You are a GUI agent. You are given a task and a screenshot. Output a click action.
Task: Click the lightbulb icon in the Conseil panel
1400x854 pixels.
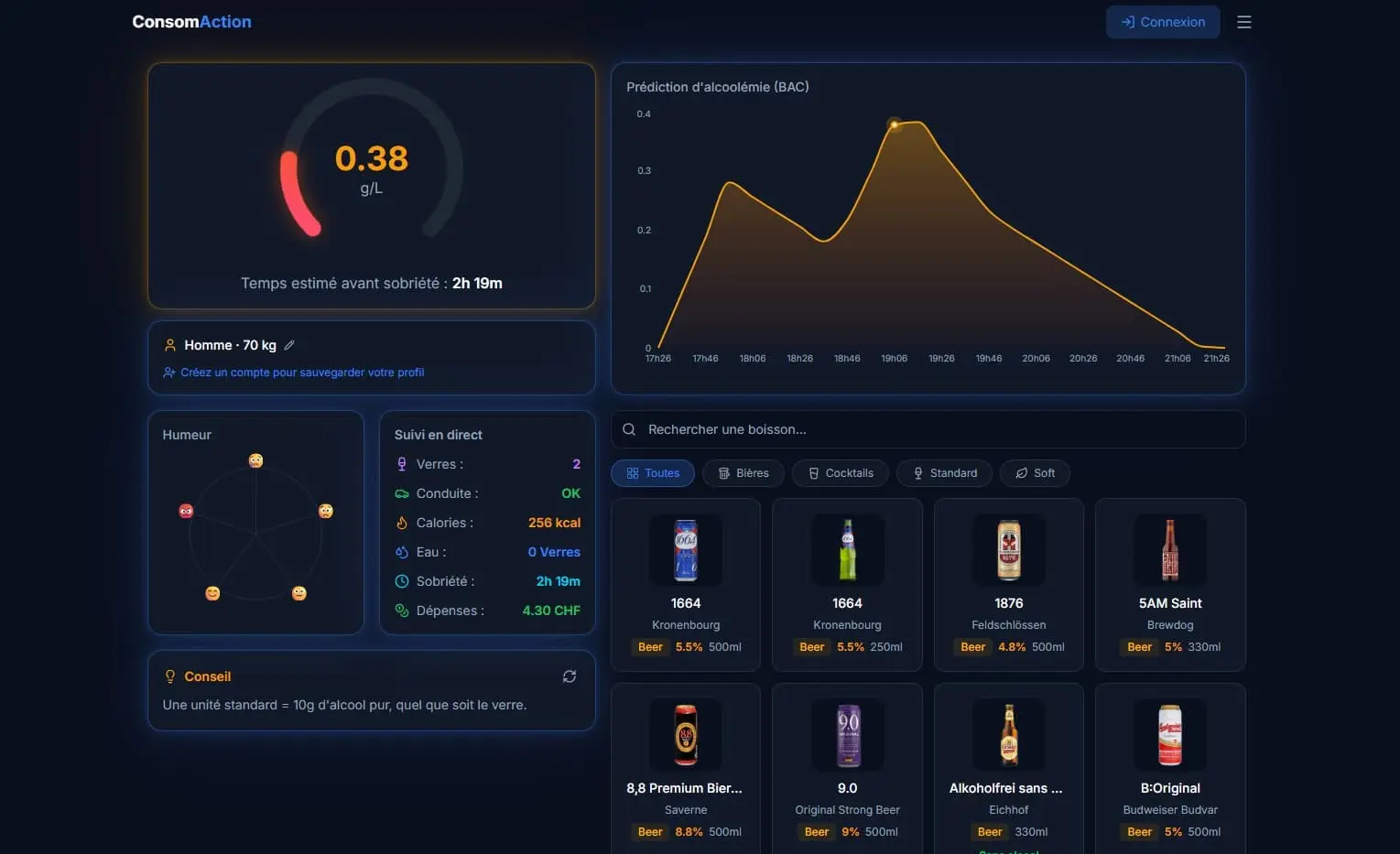click(x=169, y=676)
